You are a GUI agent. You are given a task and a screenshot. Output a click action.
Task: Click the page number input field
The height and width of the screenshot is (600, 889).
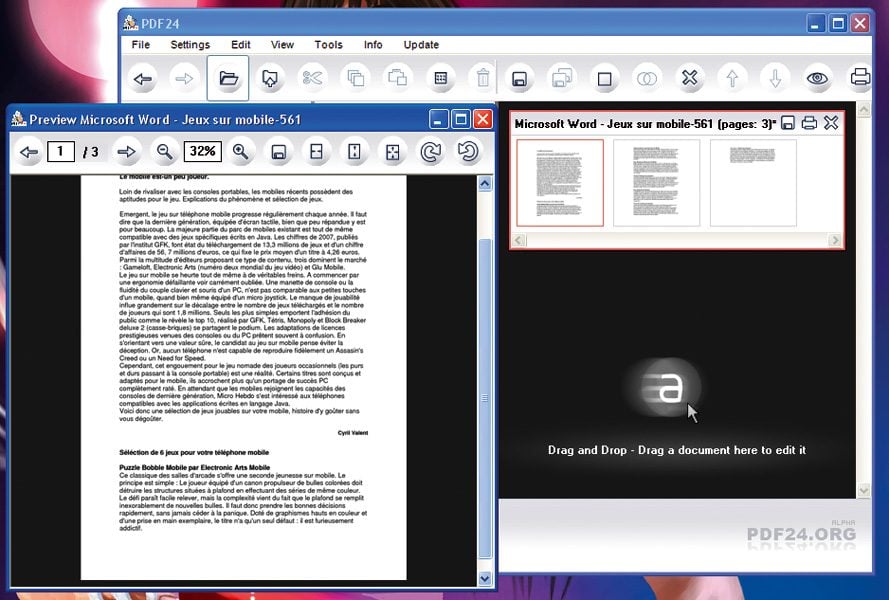click(61, 152)
